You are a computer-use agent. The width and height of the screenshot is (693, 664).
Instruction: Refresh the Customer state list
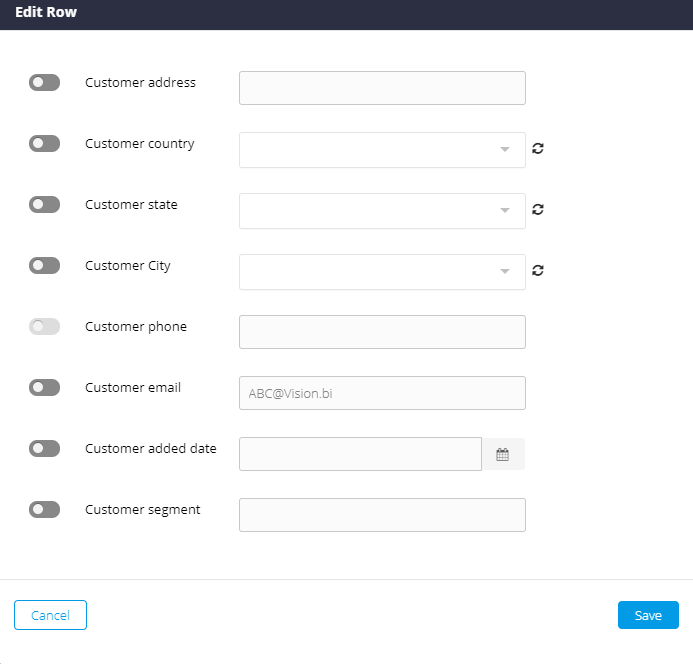pyautogui.click(x=537, y=210)
